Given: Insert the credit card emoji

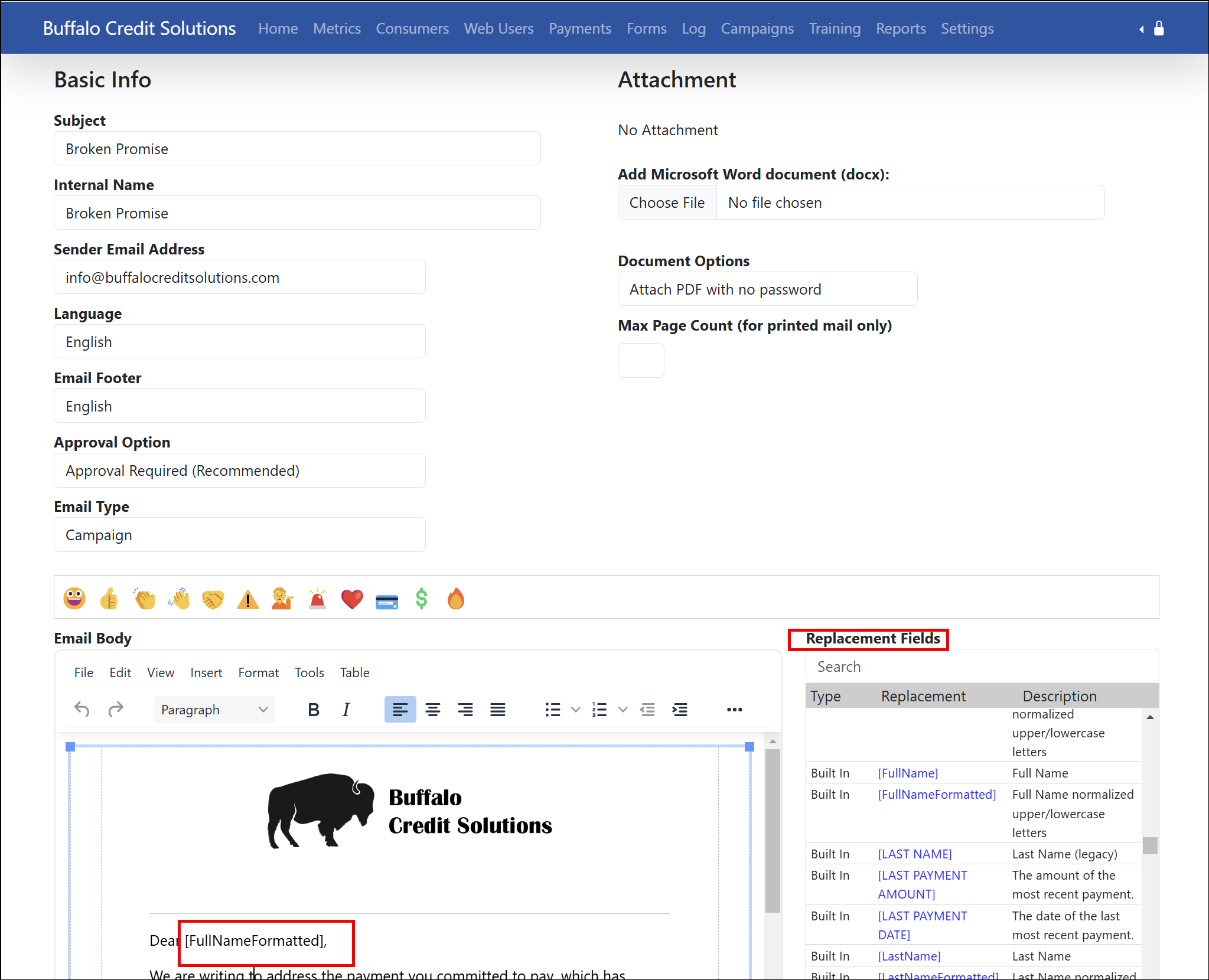Looking at the screenshot, I should click(x=387, y=601).
